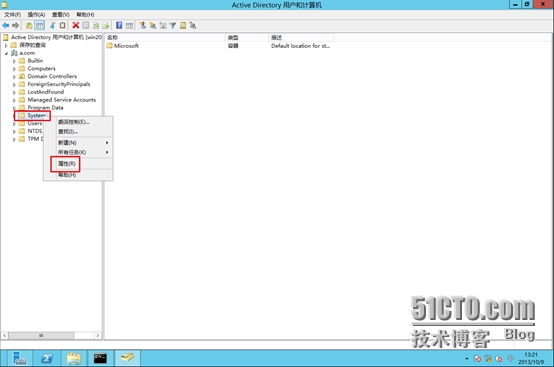Image resolution: width=554 pixels, height=367 pixels.
Task: Click the Filter funnel icon
Action: click(x=173, y=25)
